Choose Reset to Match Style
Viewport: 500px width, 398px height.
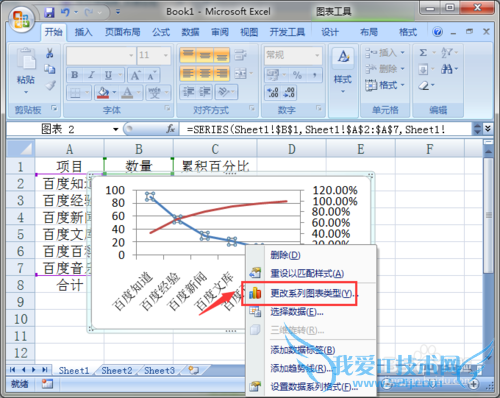tap(311, 274)
